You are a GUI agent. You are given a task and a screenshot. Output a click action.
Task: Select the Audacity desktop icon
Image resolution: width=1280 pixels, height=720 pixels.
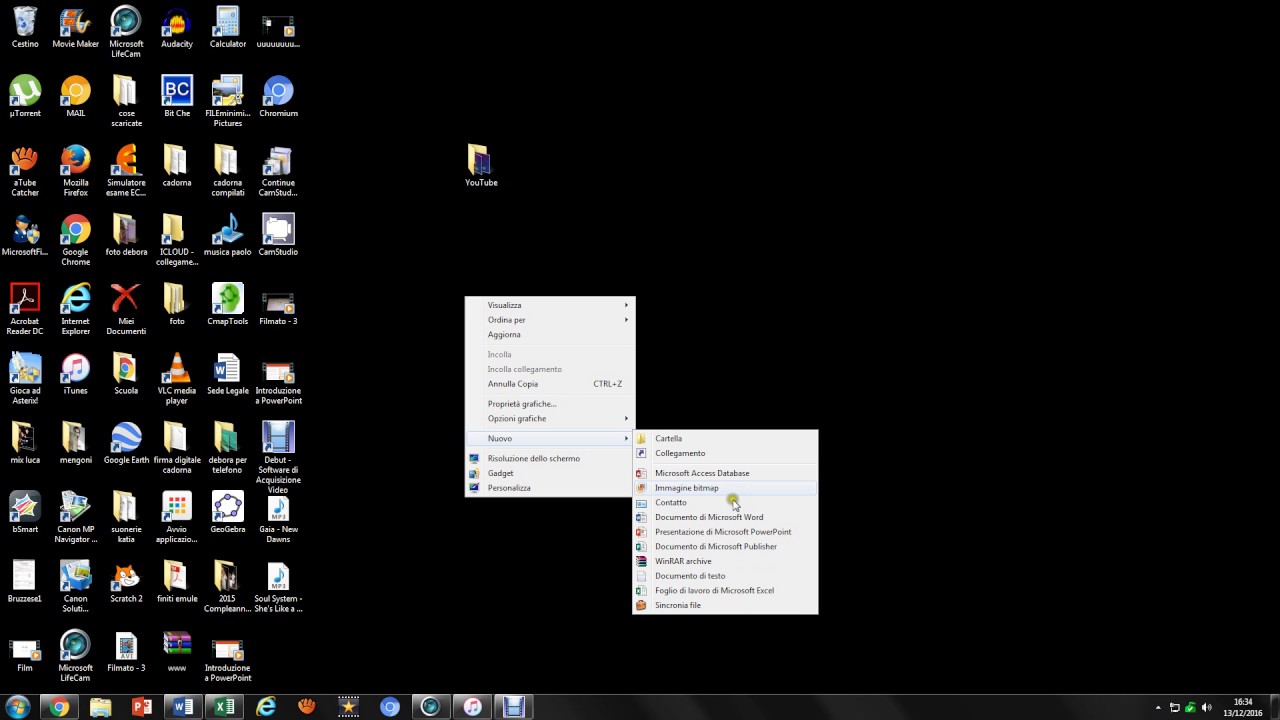(x=177, y=28)
